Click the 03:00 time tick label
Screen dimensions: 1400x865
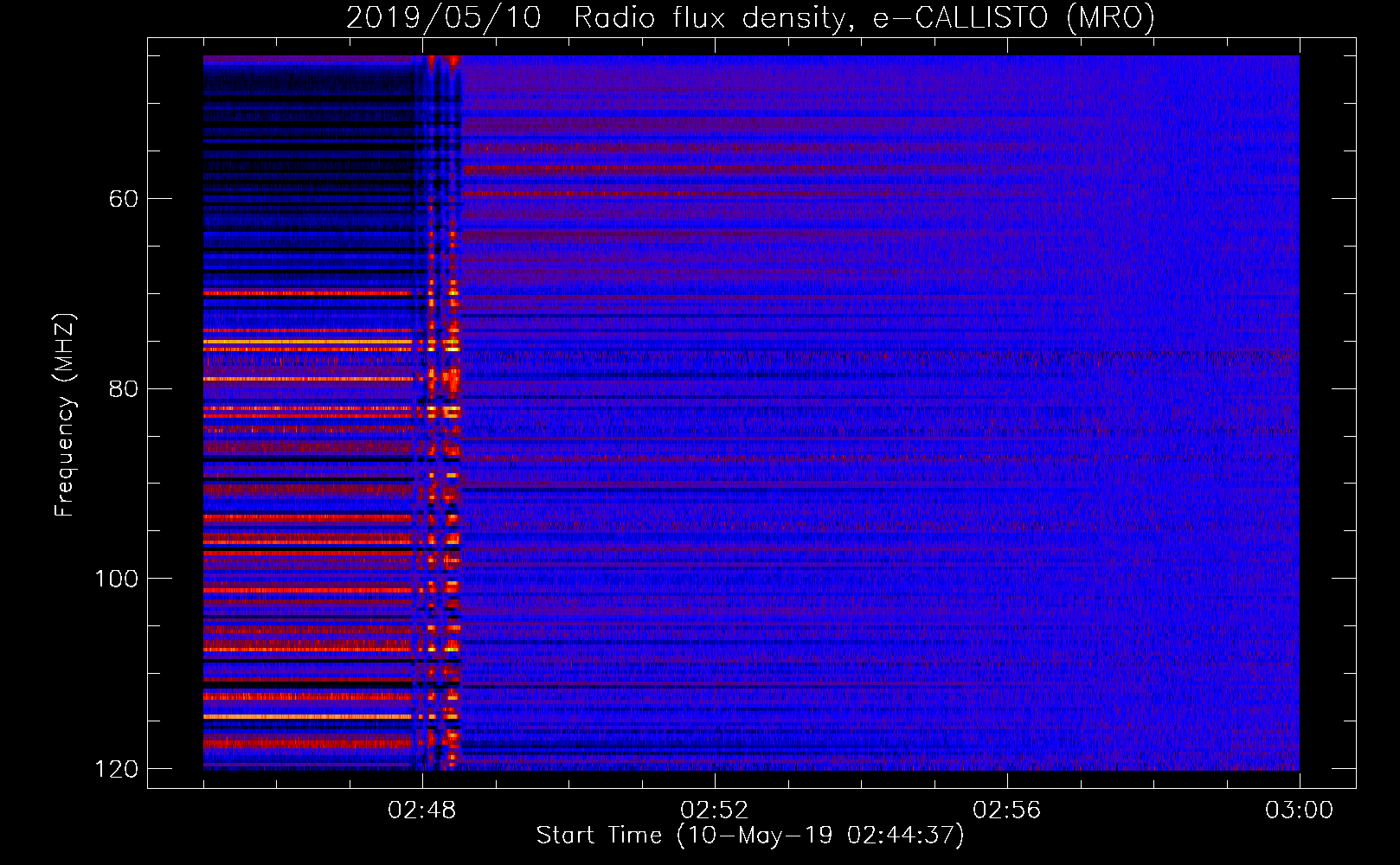tap(1300, 811)
